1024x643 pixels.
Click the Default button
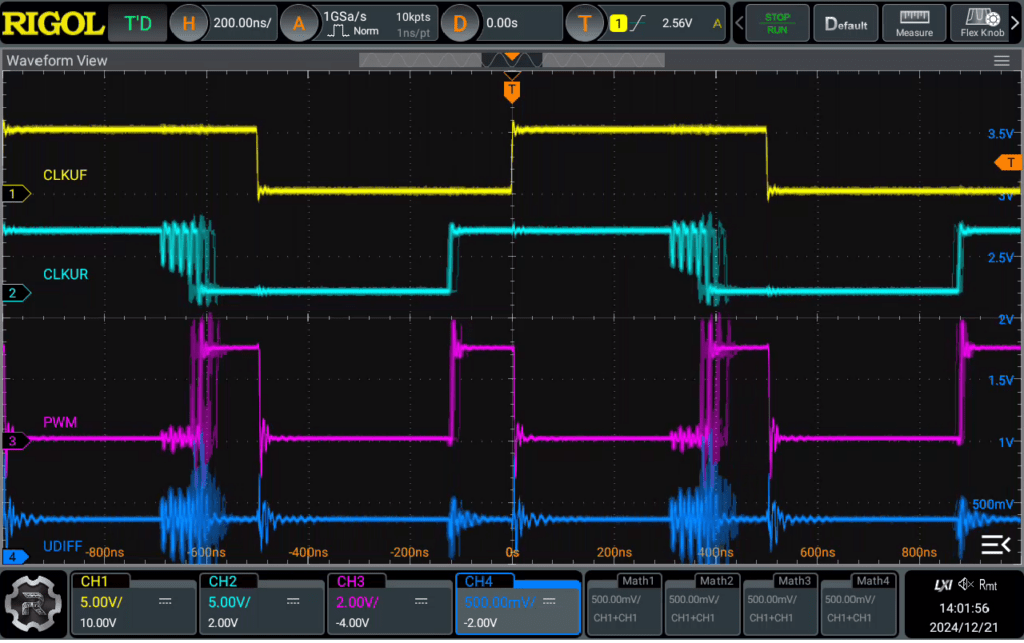[846, 24]
